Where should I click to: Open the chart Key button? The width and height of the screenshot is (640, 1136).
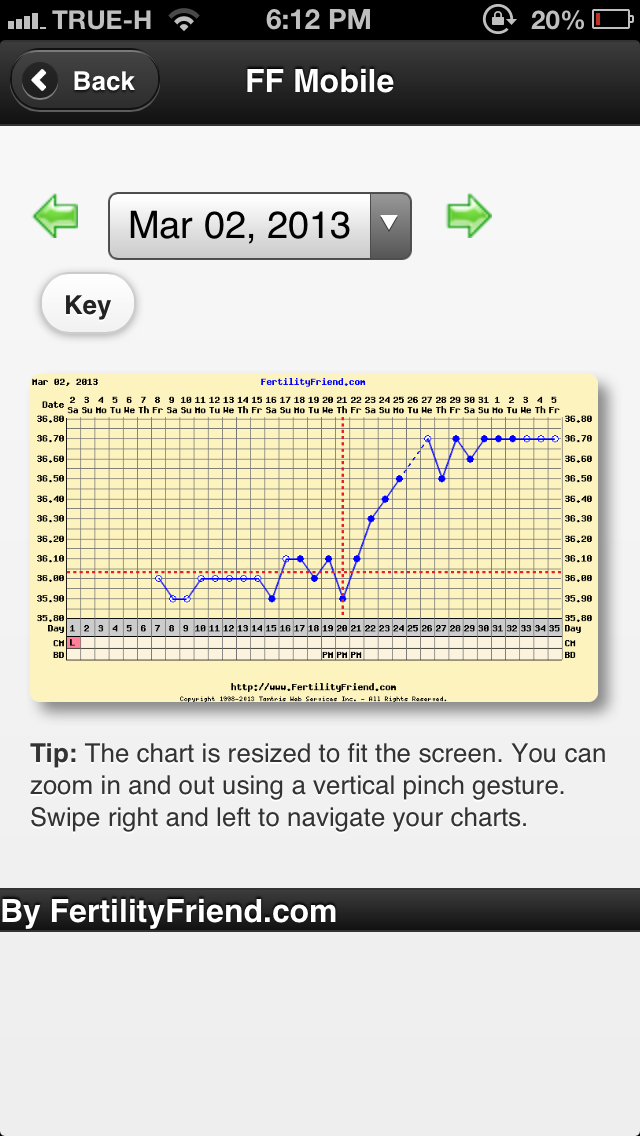[x=87, y=305]
